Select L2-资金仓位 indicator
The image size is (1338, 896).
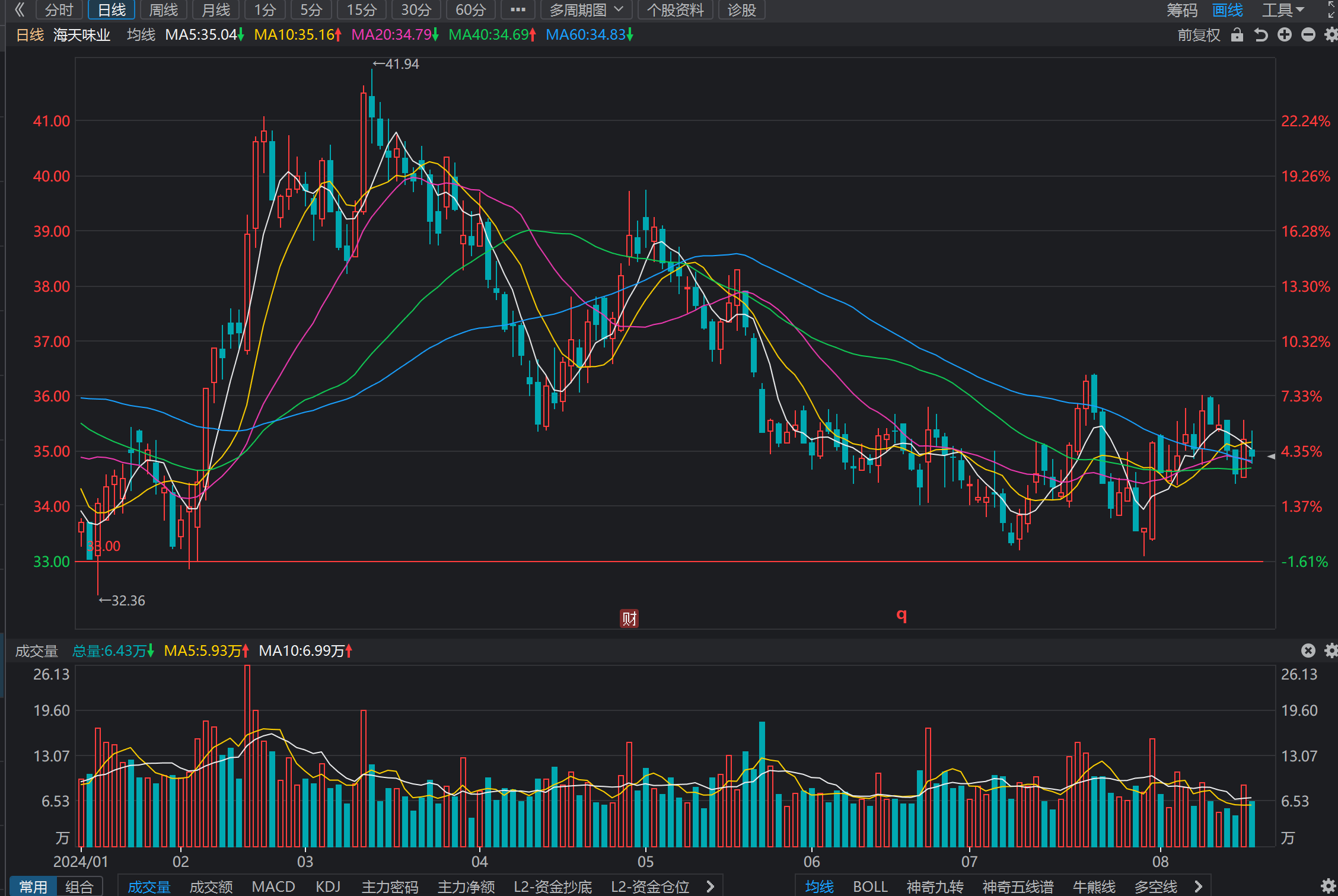pos(650,887)
